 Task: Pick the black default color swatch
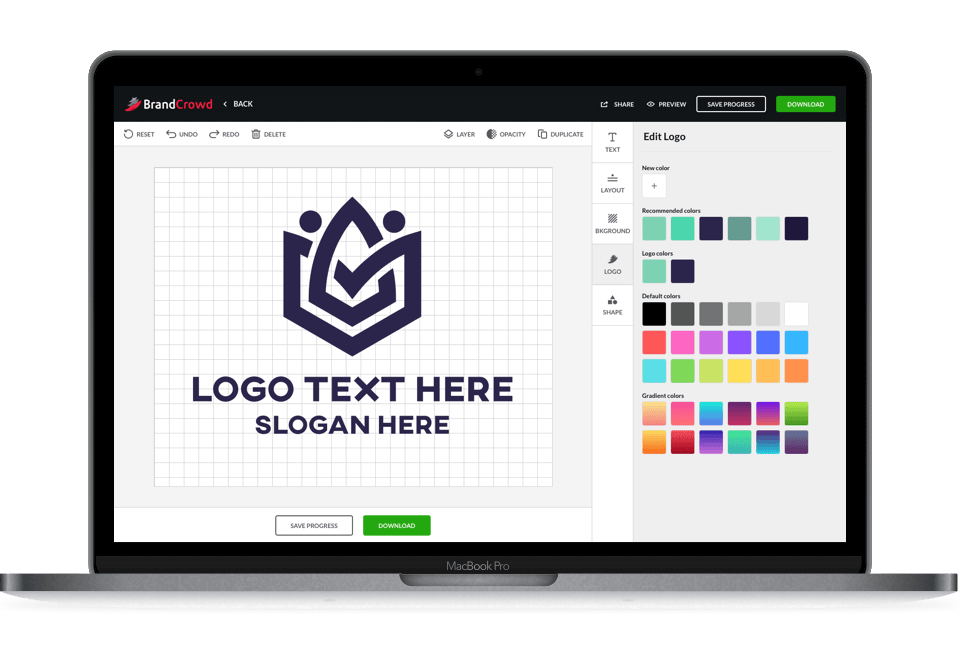coord(654,314)
